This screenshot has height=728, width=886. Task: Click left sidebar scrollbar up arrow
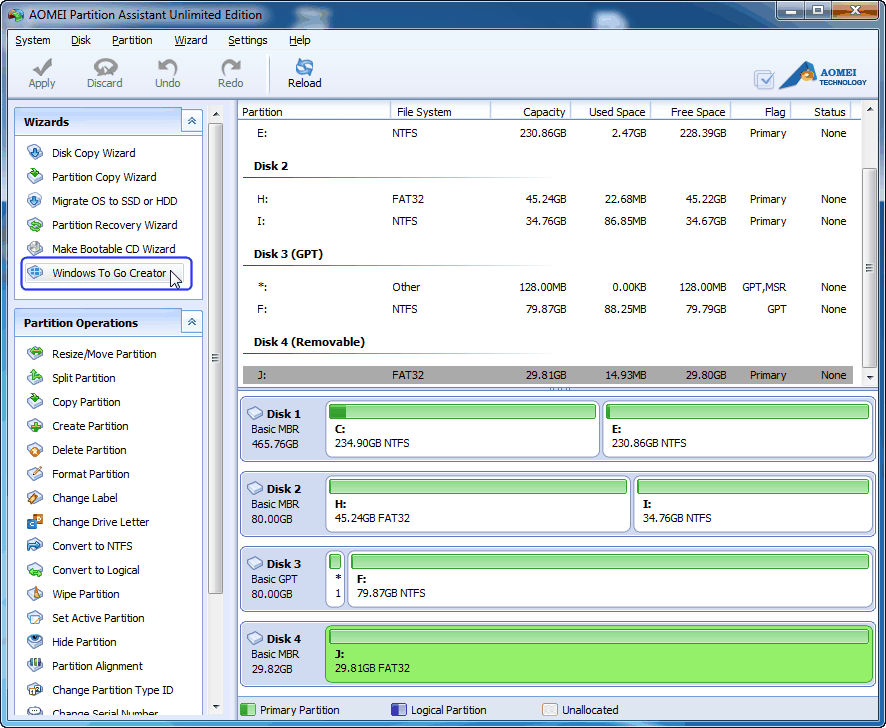(x=215, y=114)
